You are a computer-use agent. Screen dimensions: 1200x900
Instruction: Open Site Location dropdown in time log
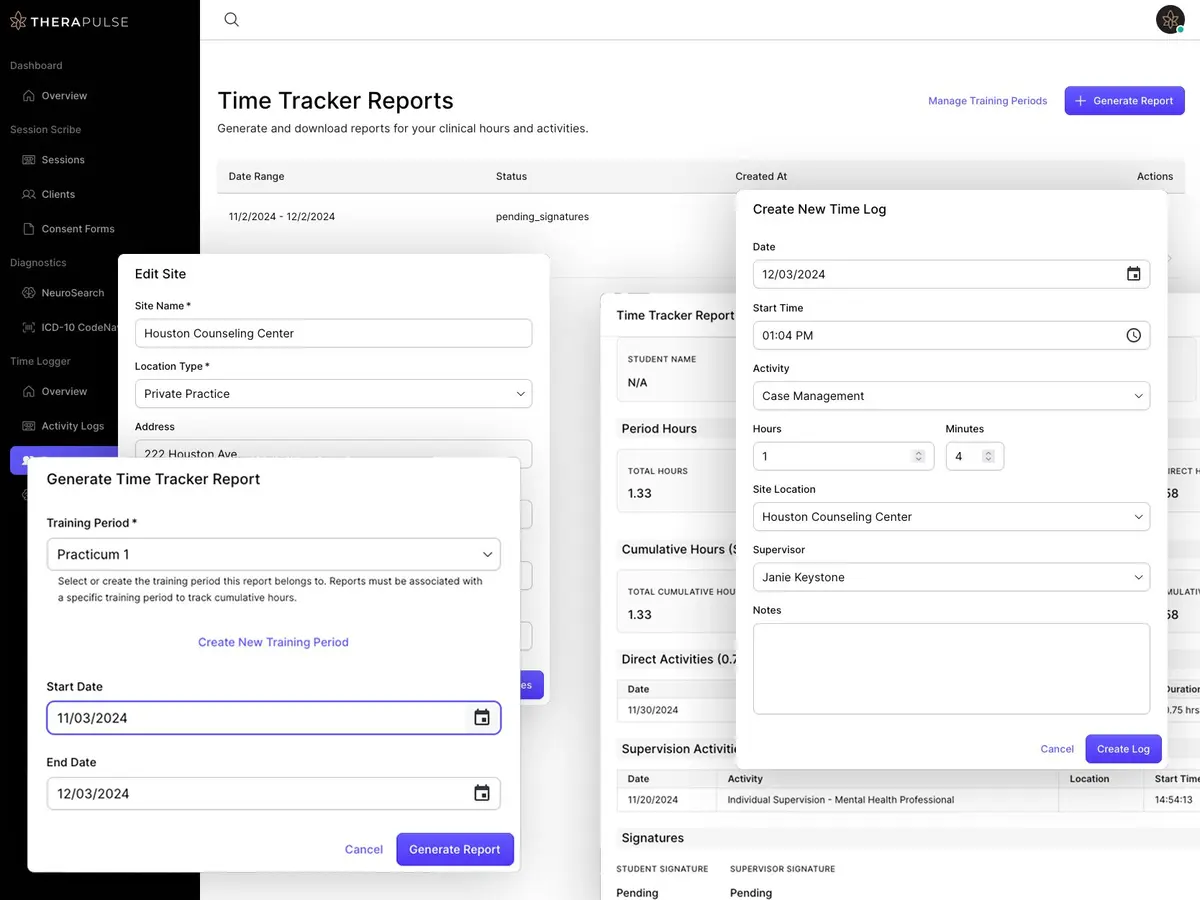point(951,517)
